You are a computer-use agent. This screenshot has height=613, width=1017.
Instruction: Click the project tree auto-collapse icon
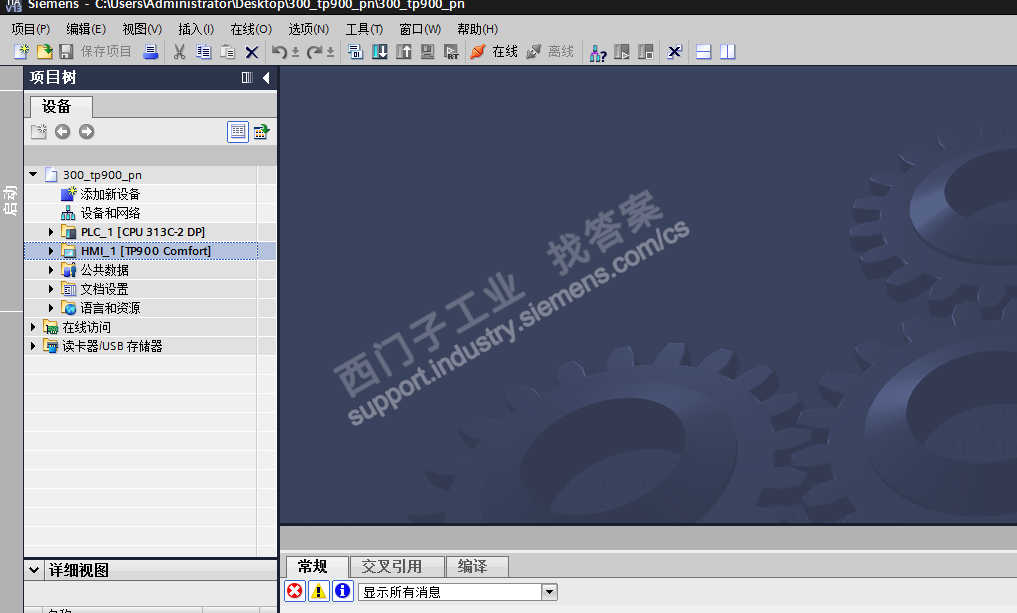247,78
